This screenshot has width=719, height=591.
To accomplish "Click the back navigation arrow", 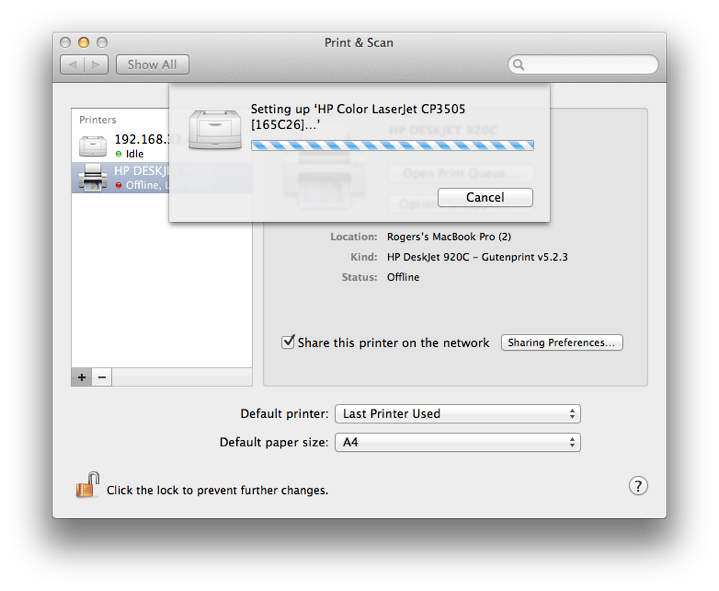I will (x=72, y=65).
